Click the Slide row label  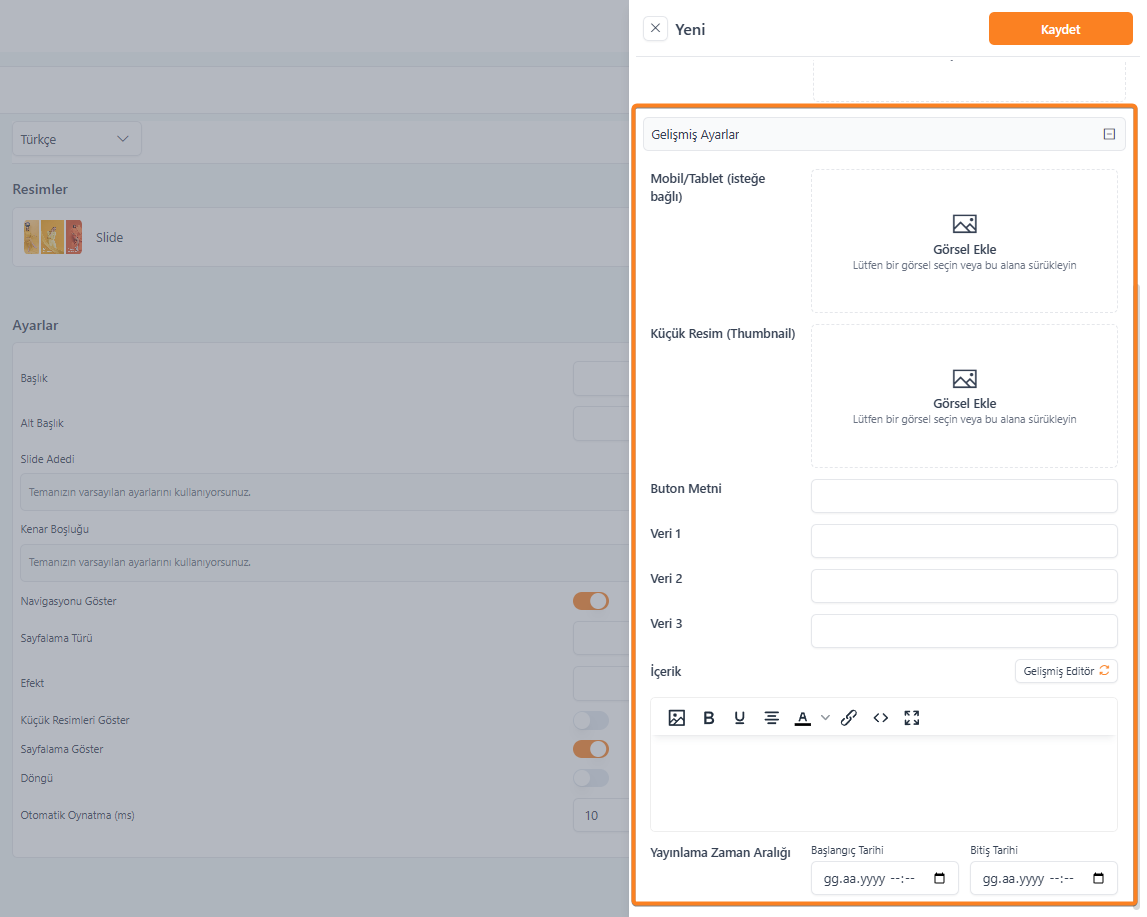point(110,238)
